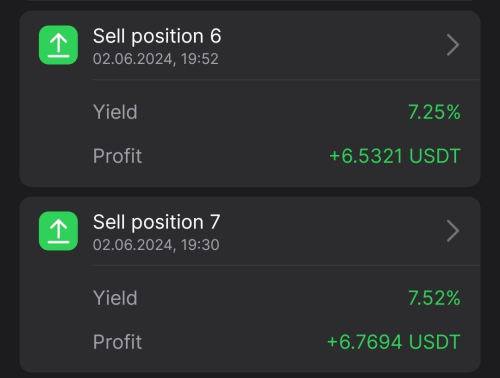Image resolution: width=500 pixels, height=378 pixels.
Task: Click the Profit label in position 6 card
Action: click(x=117, y=156)
